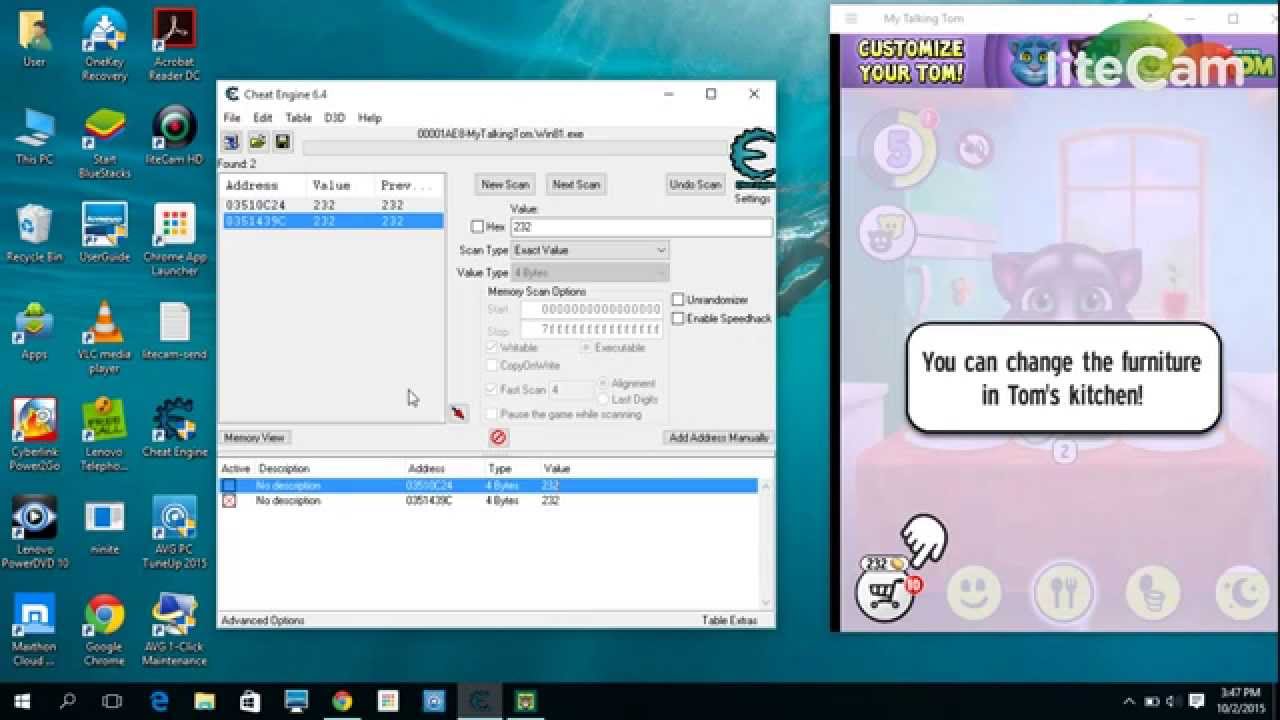Open the Table menu
1280x720 pixels.
pos(299,118)
